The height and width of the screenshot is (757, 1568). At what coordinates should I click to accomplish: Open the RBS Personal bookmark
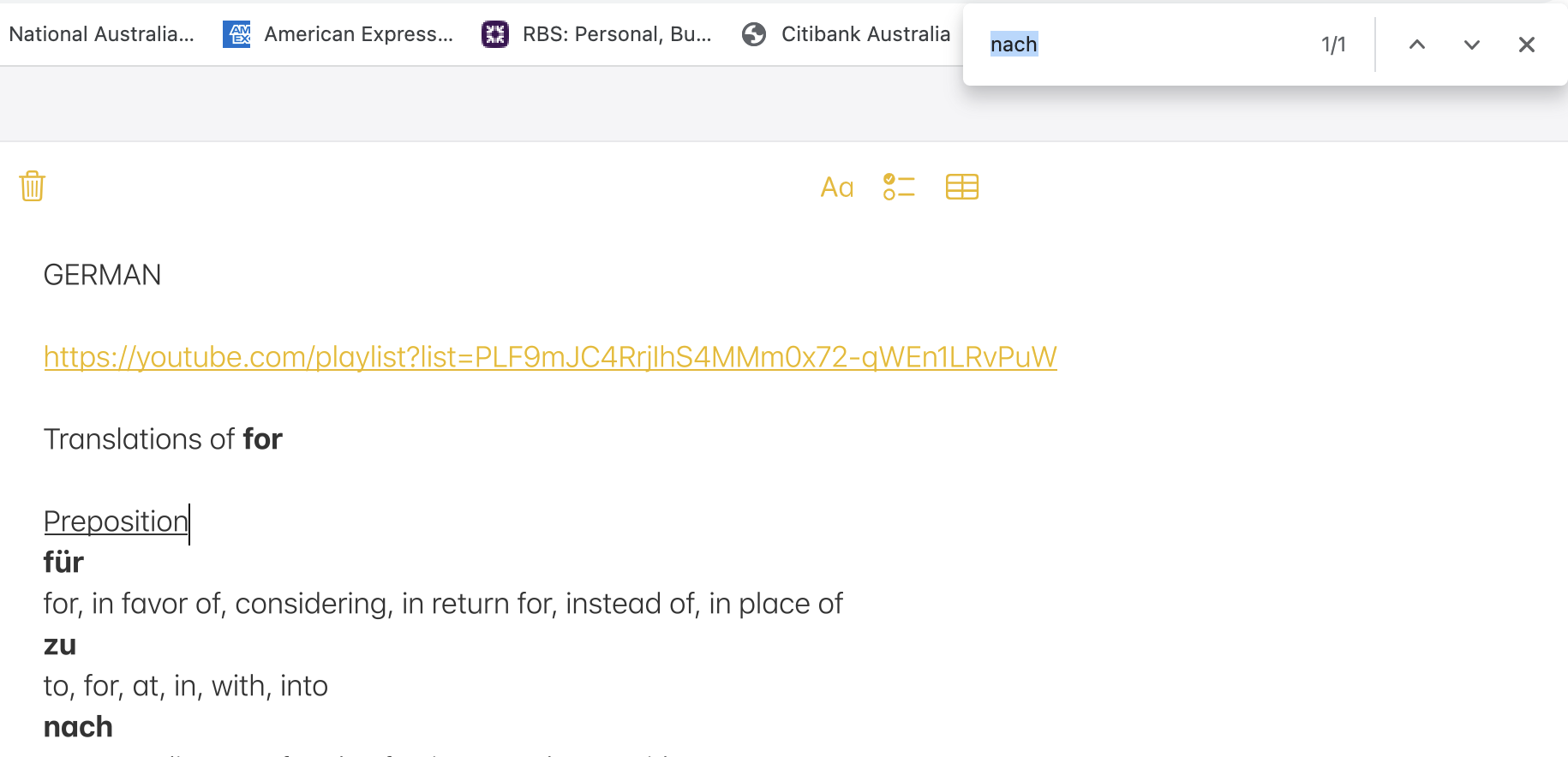[597, 34]
